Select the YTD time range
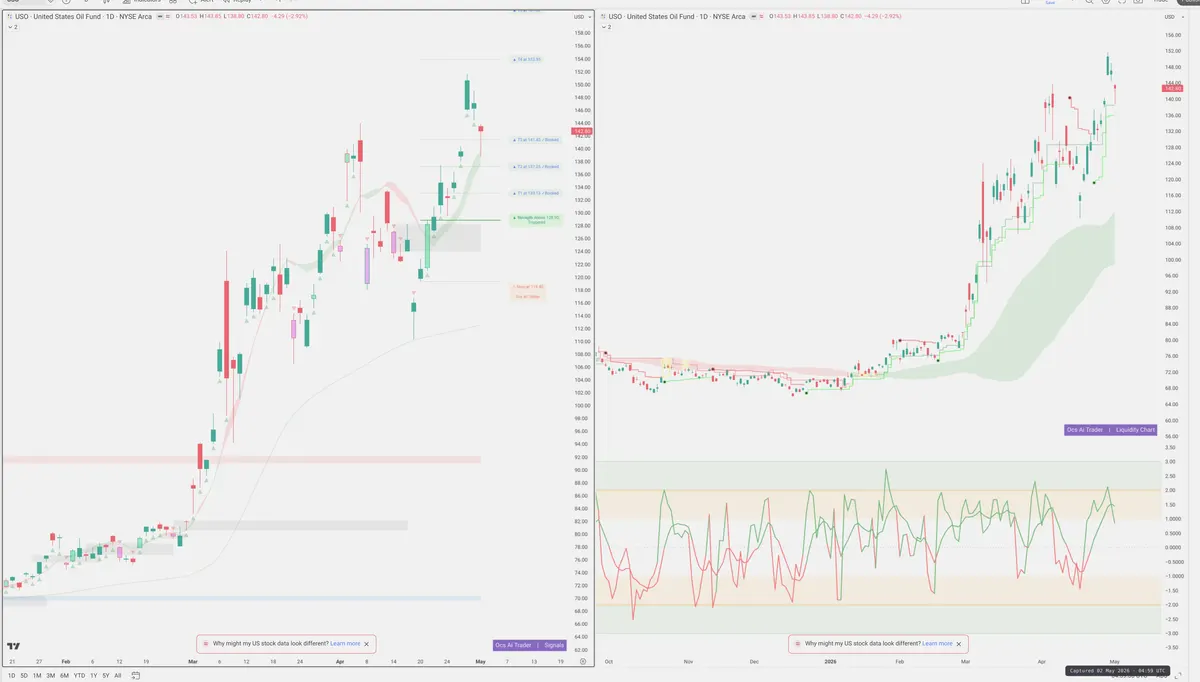 pyautogui.click(x=79, y=676)
